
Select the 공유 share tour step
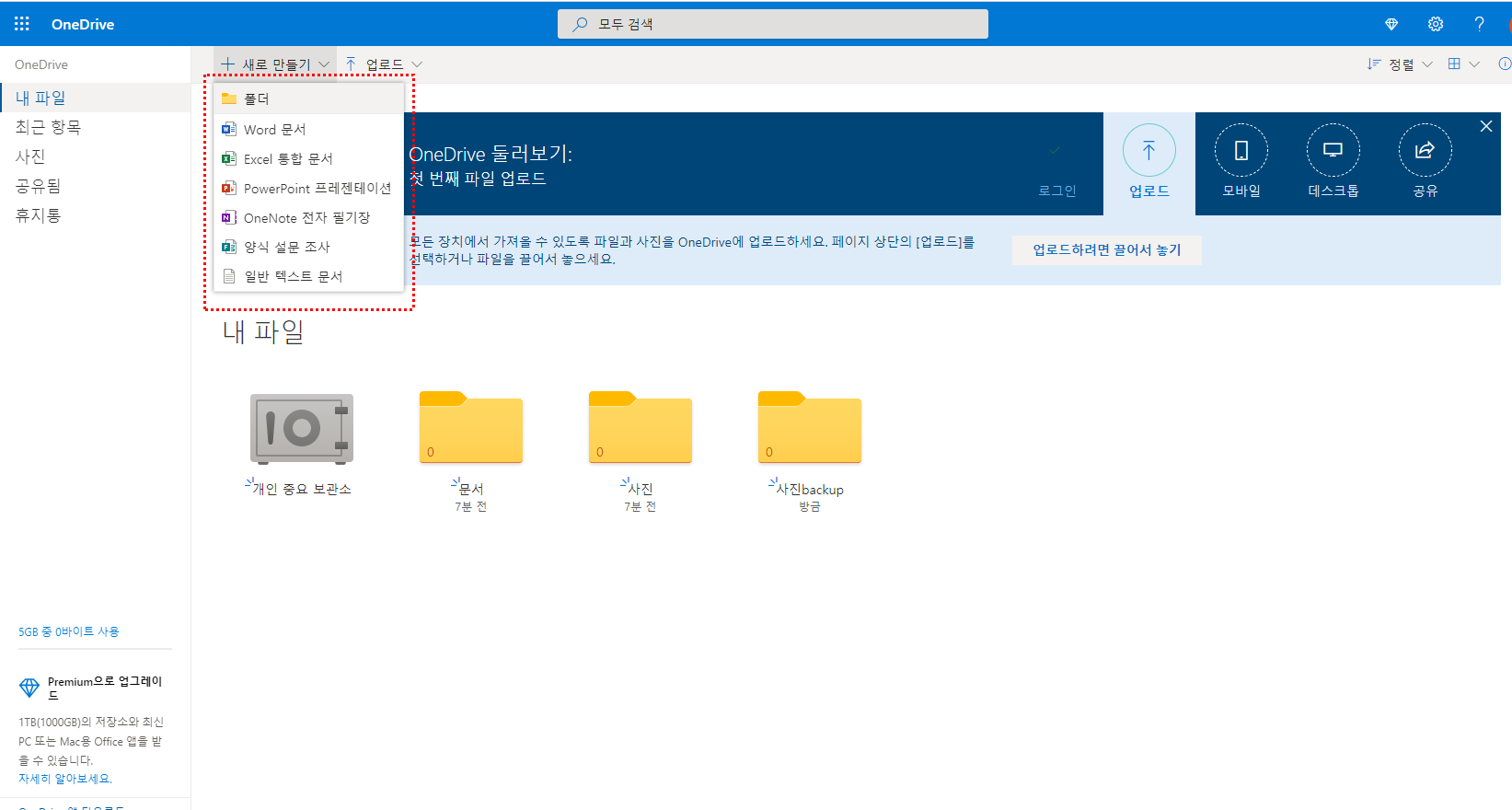(x=1425, y=164)
